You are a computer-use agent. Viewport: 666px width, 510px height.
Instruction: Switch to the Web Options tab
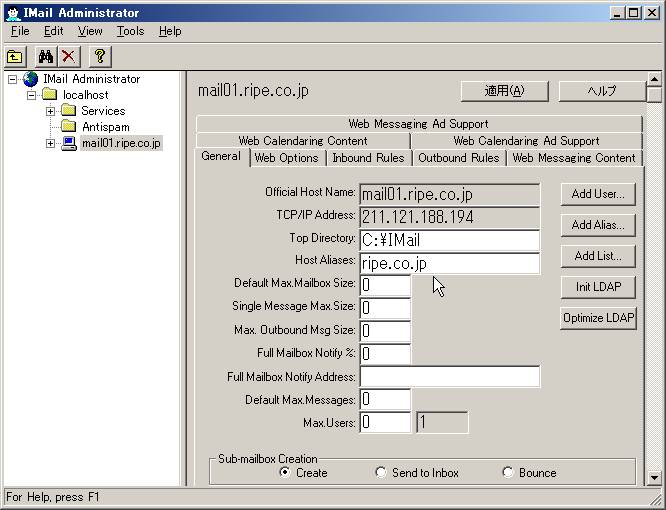click(x=286, y=158)
